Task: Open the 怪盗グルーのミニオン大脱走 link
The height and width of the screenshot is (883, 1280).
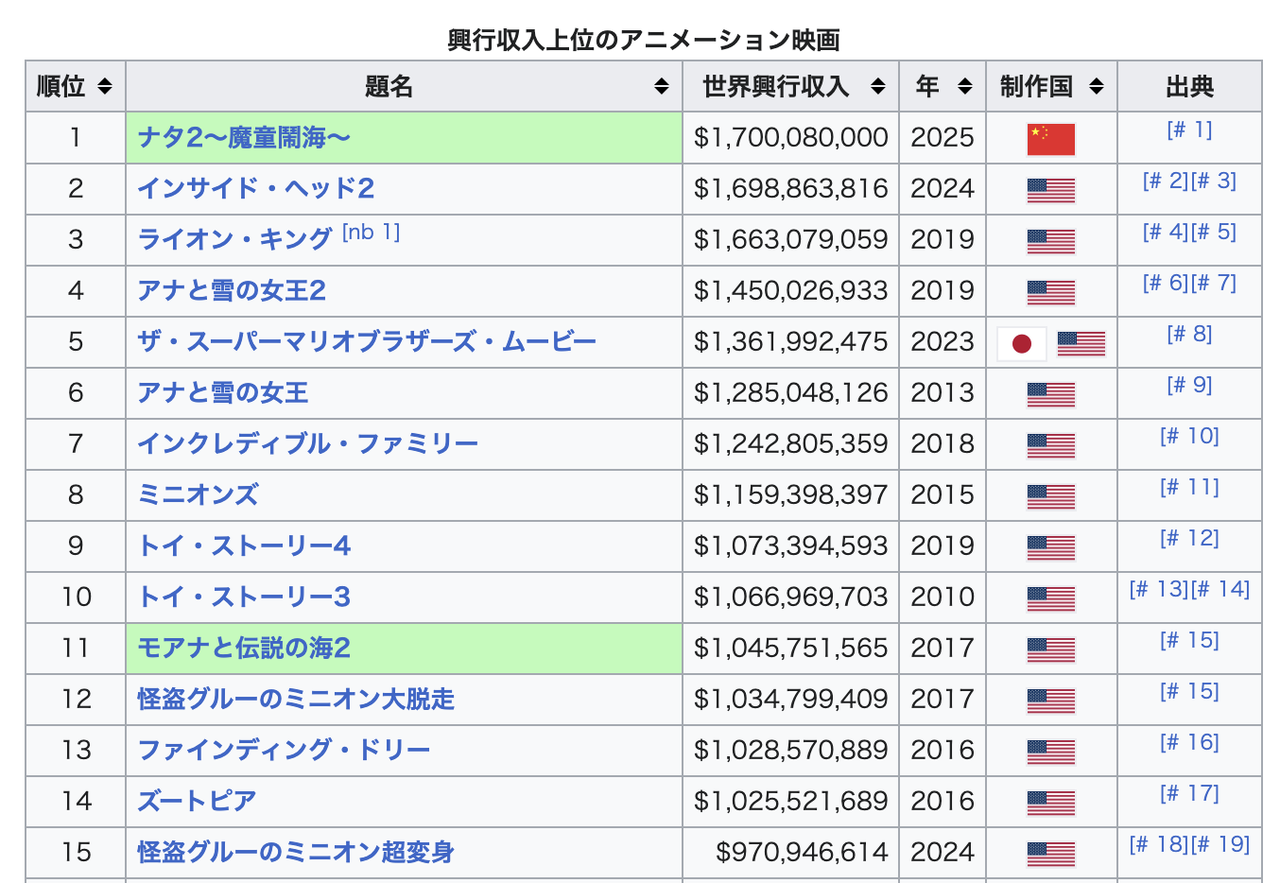Action: click(x=296, y=698)
